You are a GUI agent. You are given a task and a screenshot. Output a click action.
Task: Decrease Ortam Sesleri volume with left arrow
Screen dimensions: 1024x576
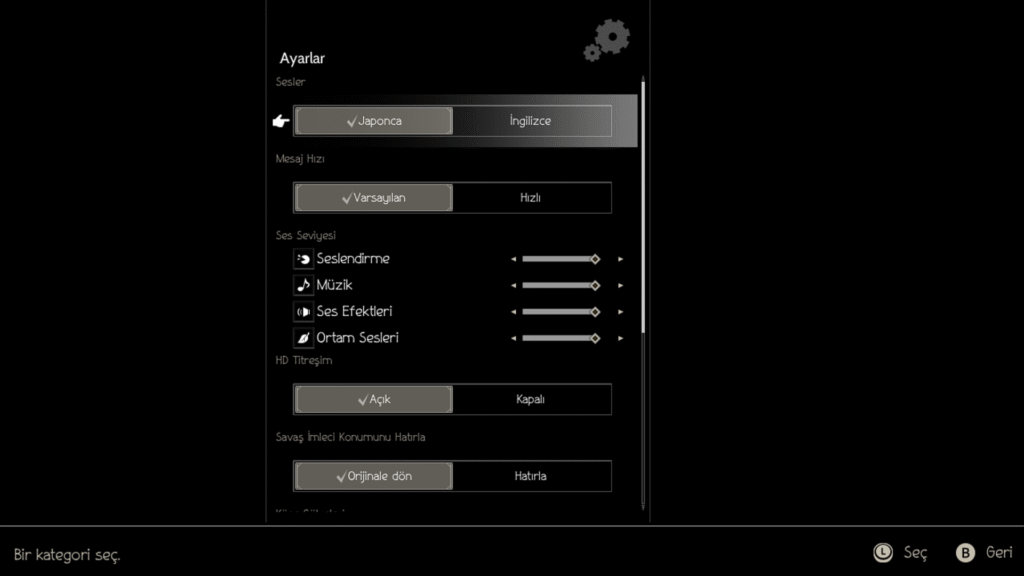pos(514,338)
